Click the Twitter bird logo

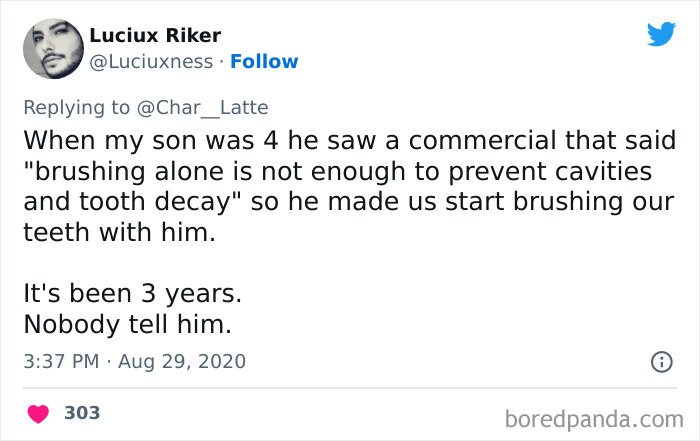(661, 35)
